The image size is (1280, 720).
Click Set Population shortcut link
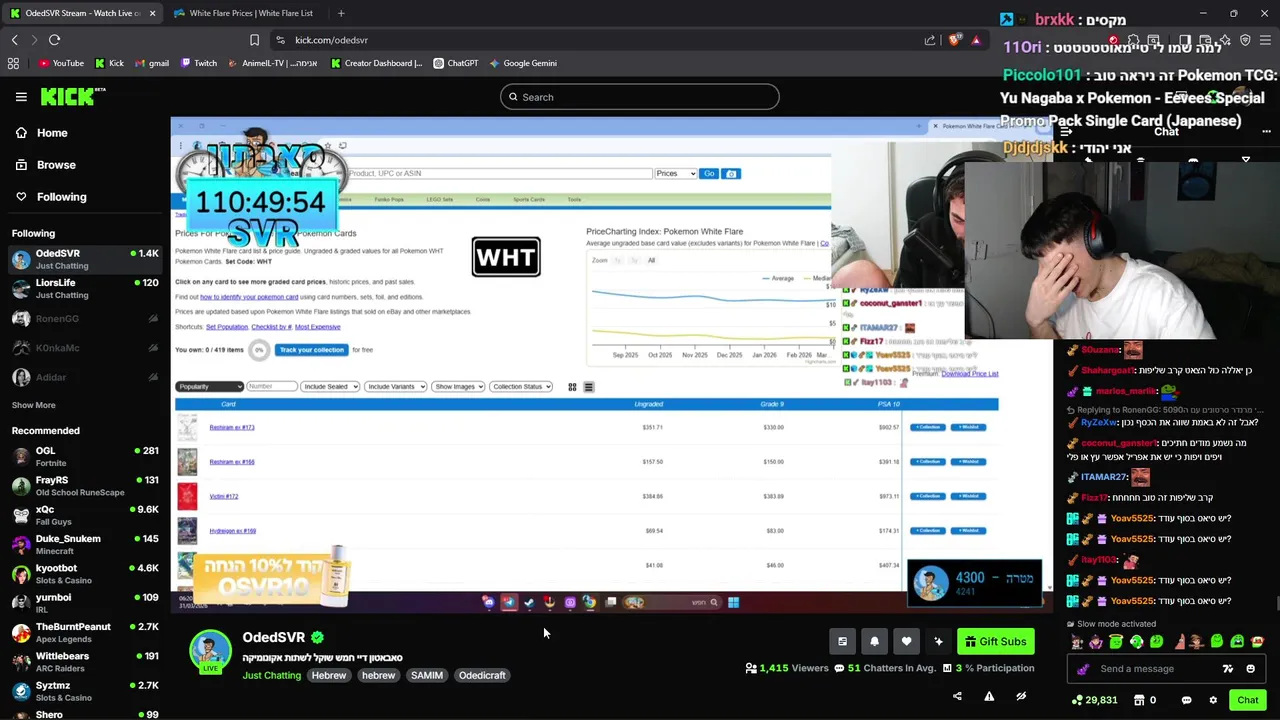tap(226, 327)
